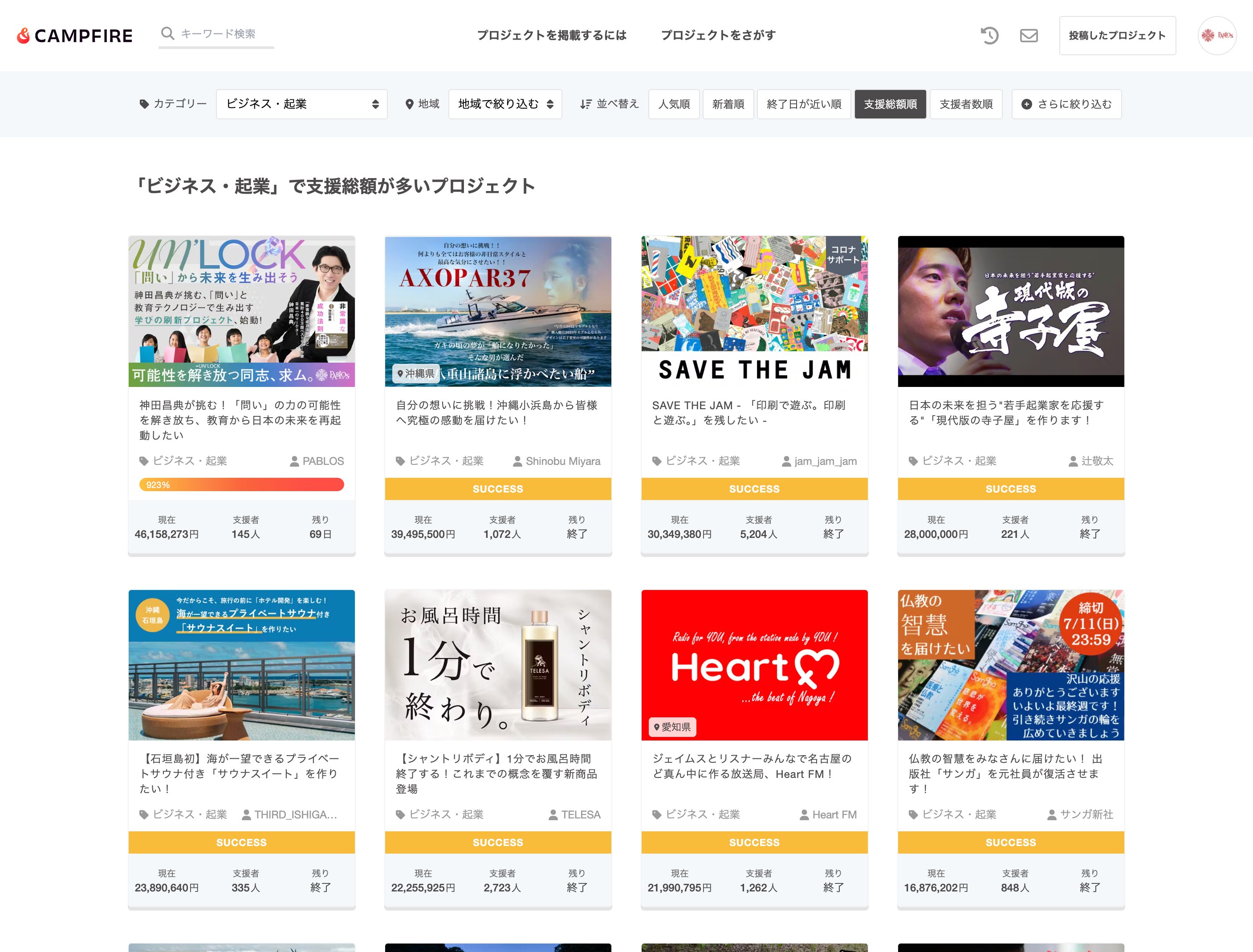Viewport: 1253px width, 952px height.
Task: Click SUCCESS banner on SAVE THE JAM card
Action: (x=754, y=489)
